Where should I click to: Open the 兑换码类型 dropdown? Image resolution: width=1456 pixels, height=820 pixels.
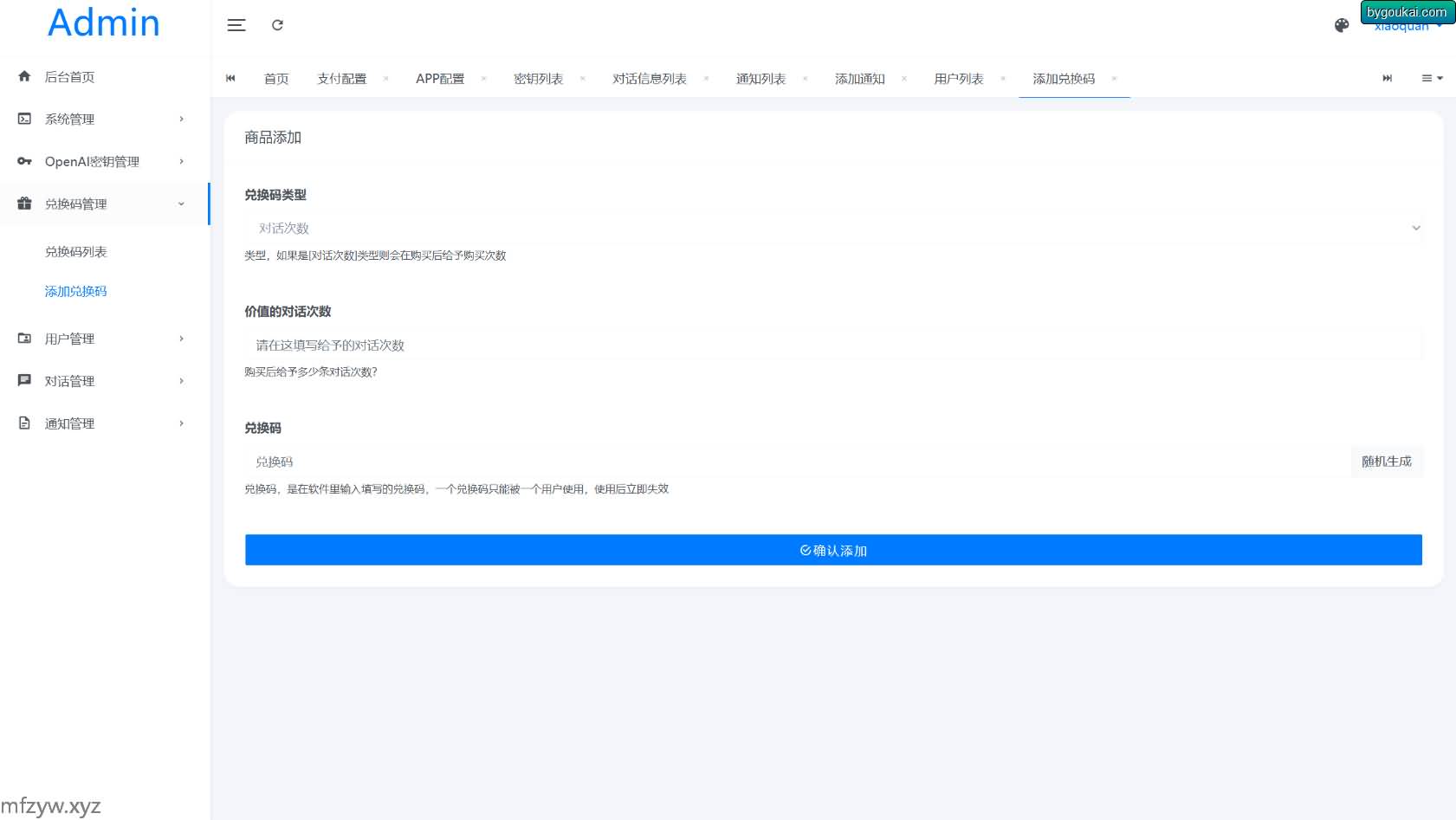832,229
